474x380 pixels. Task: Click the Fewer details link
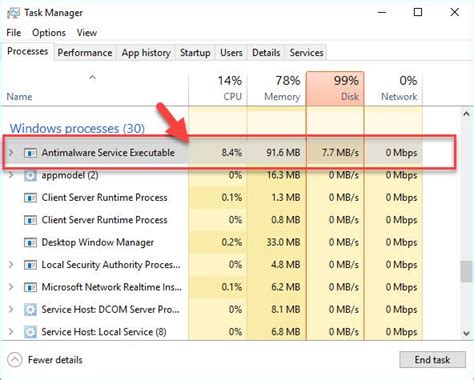point(55,360)
